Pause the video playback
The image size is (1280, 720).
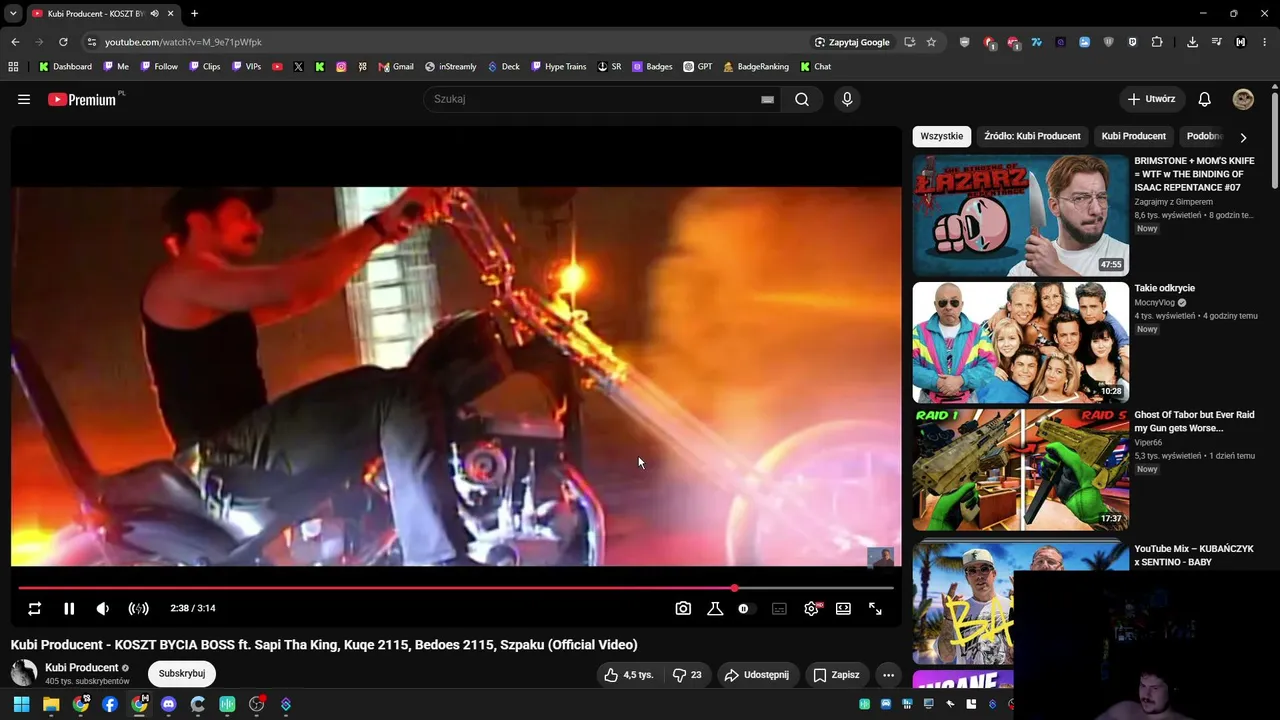pos(69,608)
